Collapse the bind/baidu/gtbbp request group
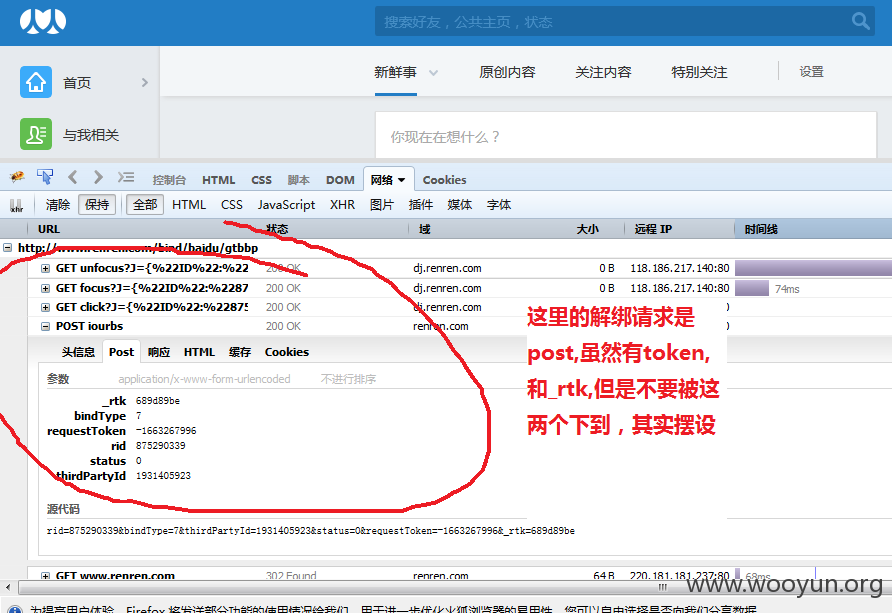892x613 pixels. click(x=7, y=248)
